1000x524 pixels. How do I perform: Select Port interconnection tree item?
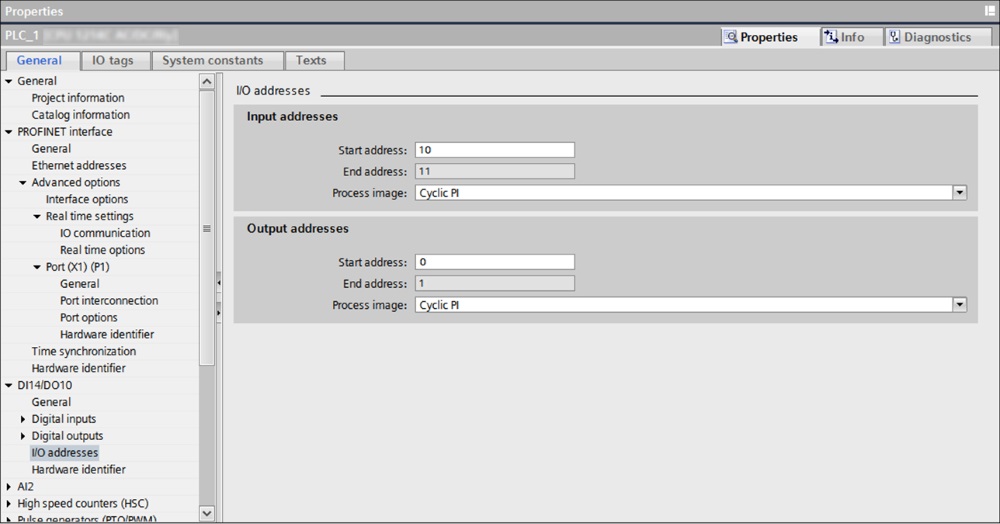tap(108, 301)
